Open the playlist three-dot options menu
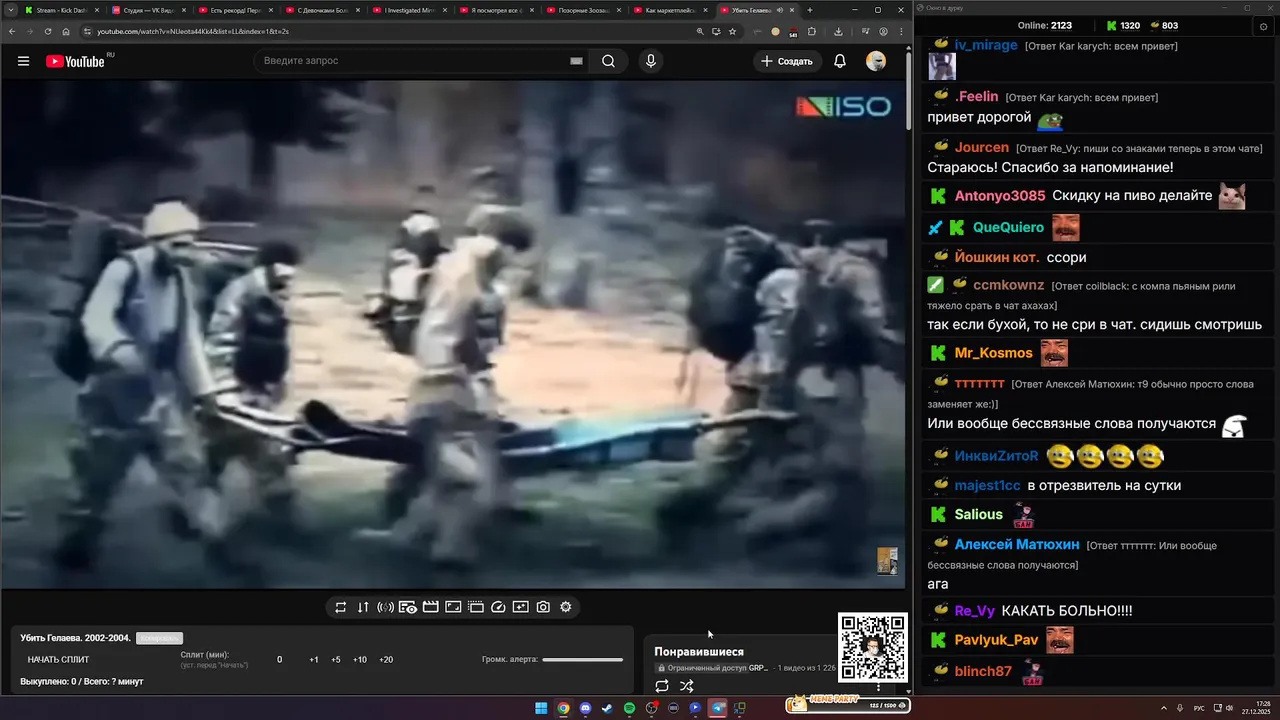 pyautogui.click(x=879, y=686)
